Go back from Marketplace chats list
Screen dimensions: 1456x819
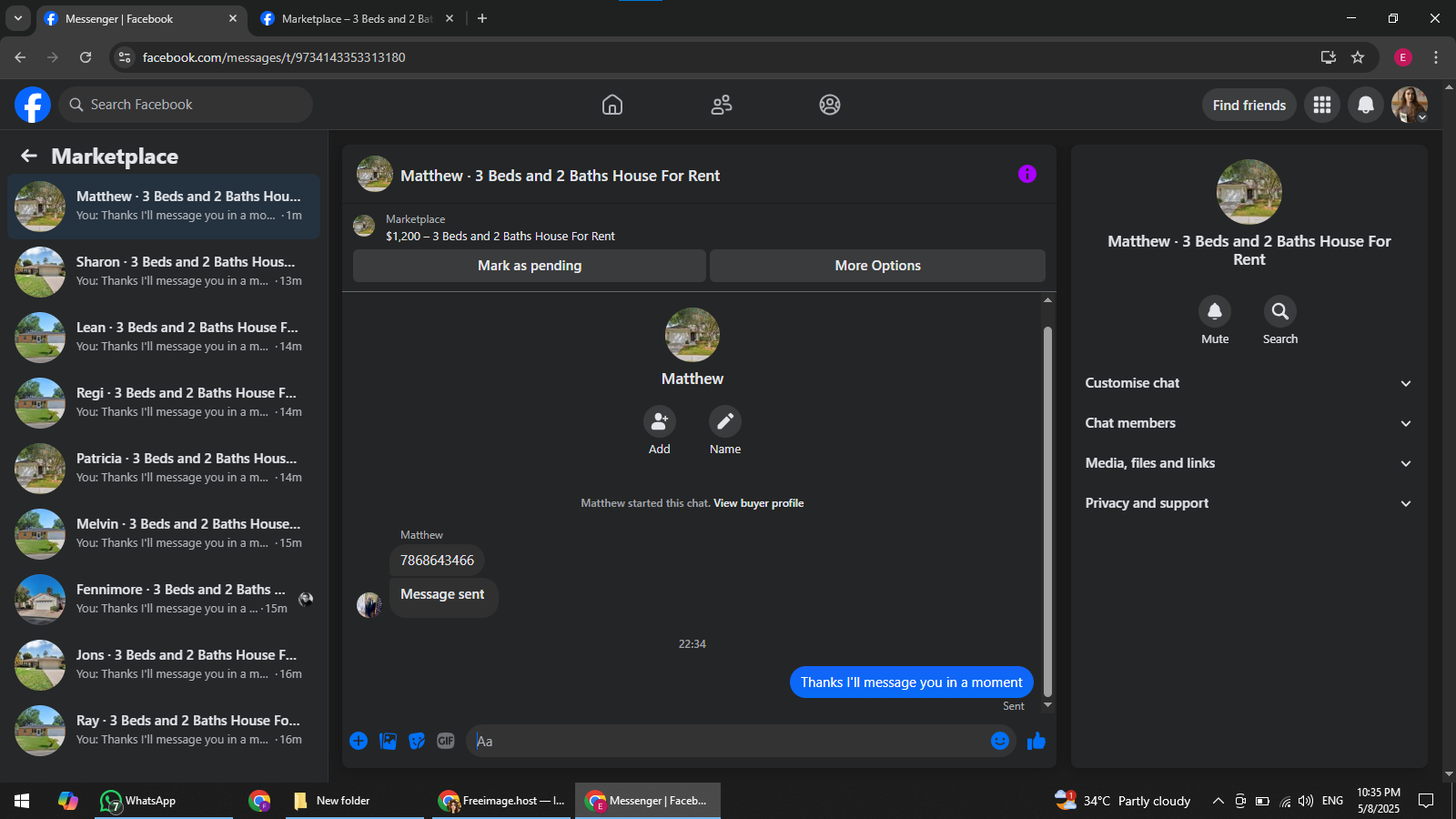(x=29, y=156)
